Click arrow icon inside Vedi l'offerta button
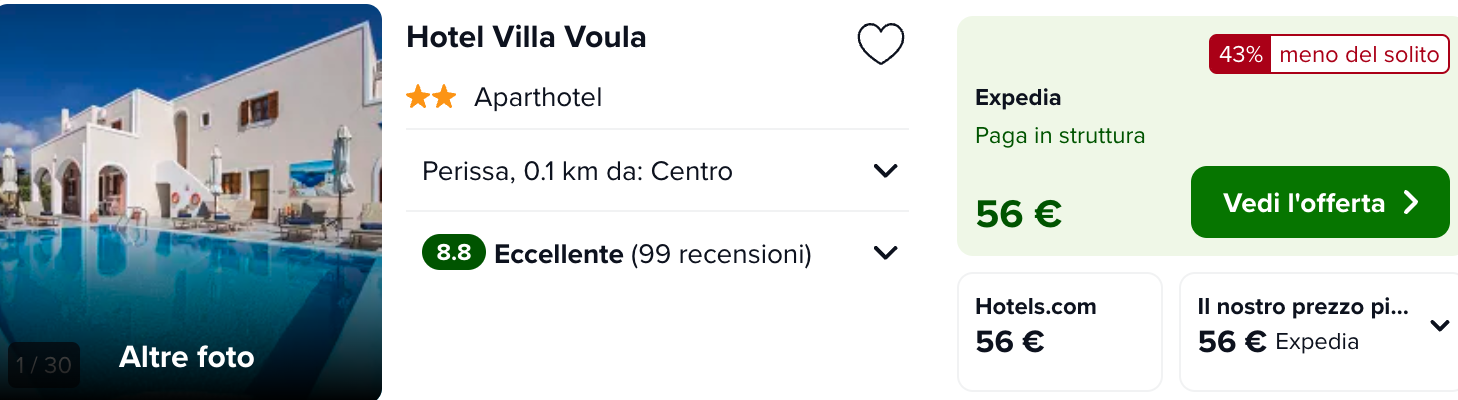1458x400 pixels. [x=1411, y=203]
